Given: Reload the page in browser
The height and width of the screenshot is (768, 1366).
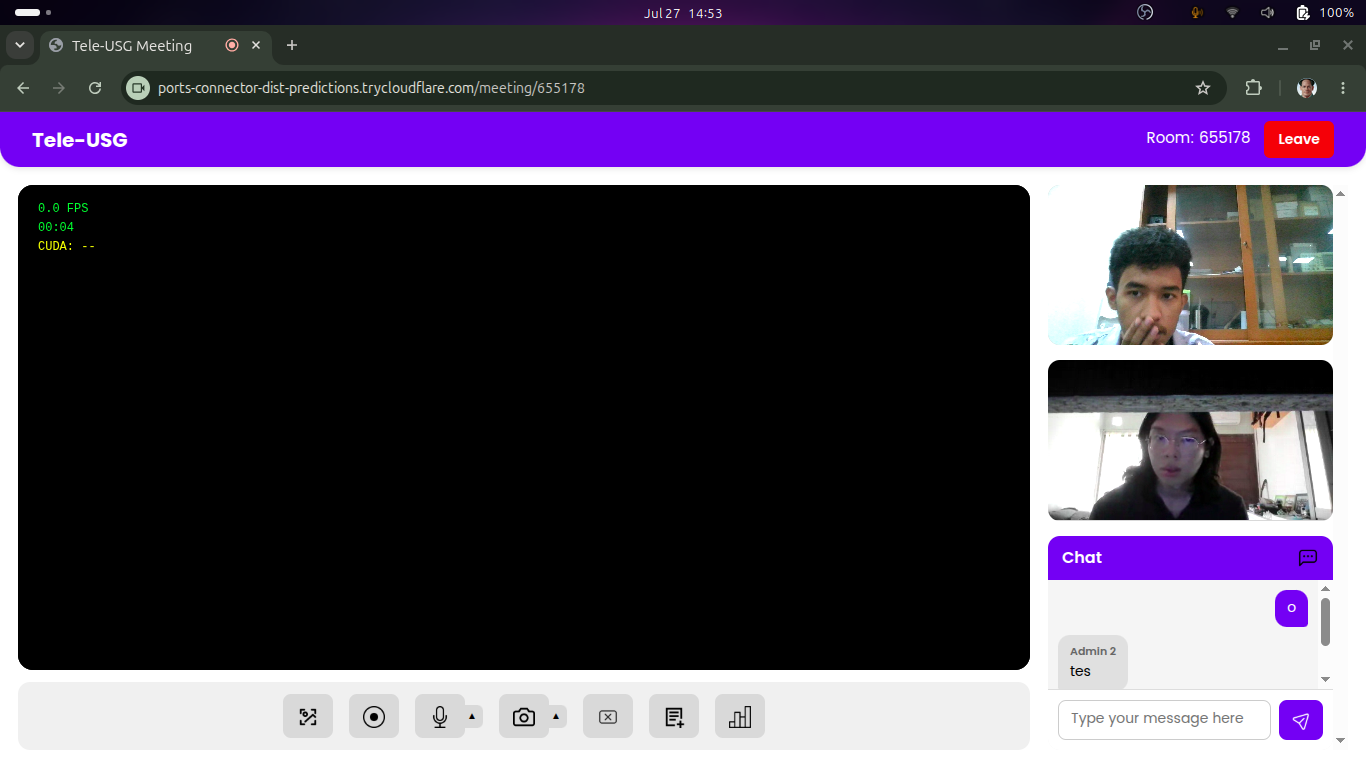Looking at the screenshot, I should pos(95,88).
